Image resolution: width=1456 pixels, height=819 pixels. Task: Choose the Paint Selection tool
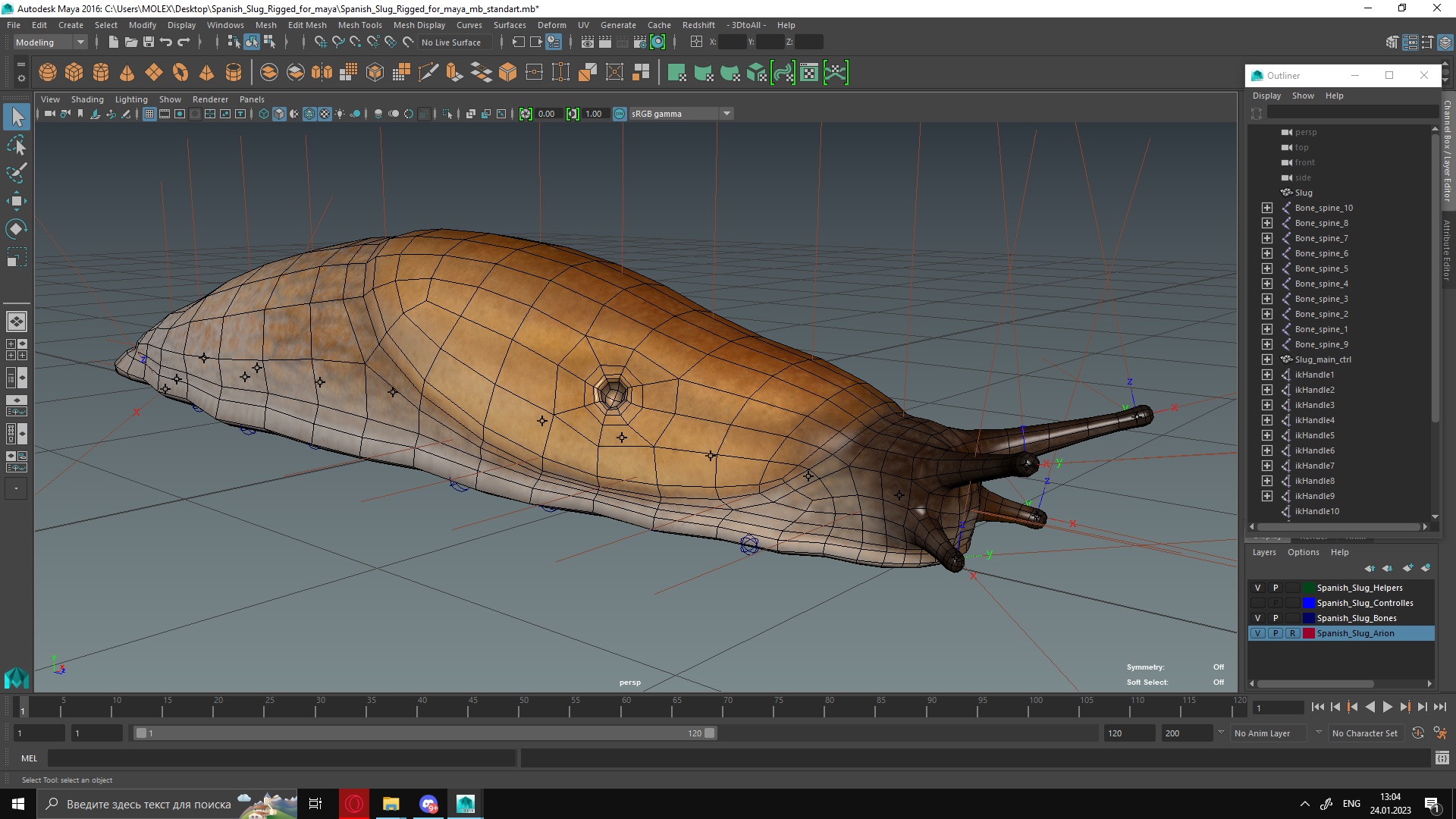tap(17, 173)
